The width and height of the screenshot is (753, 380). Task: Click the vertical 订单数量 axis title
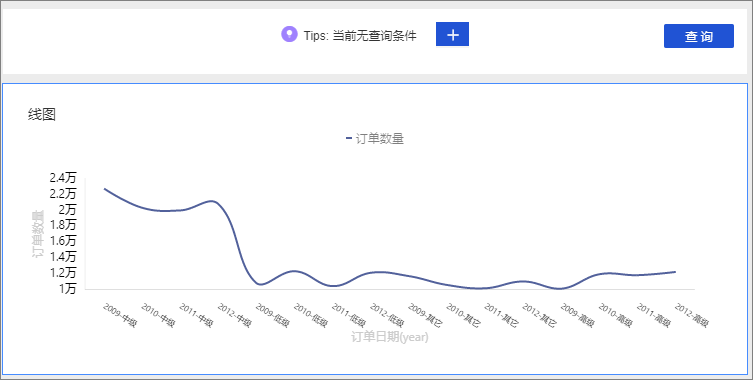click(38, 233)
